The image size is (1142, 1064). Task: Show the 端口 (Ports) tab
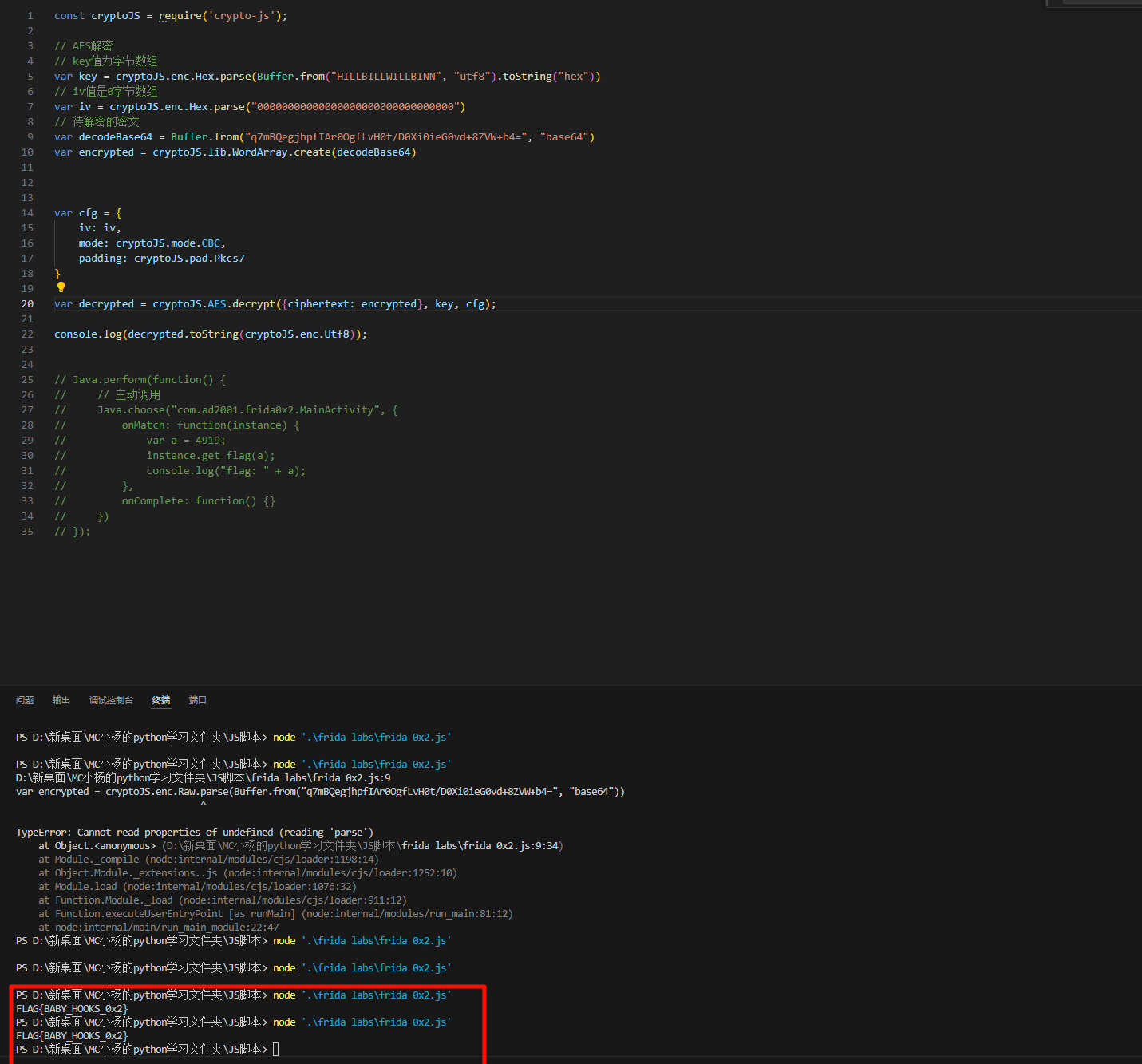point(197,700)
